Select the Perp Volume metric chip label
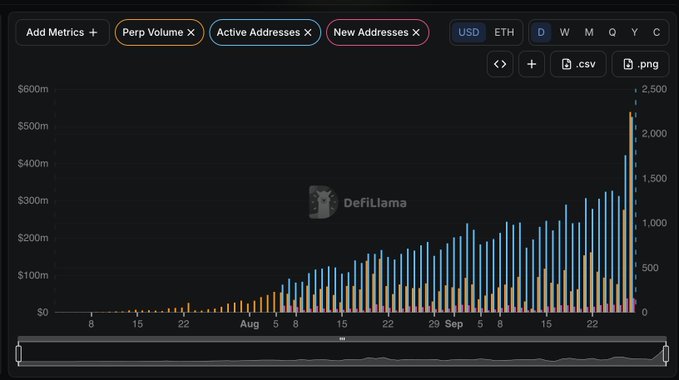679x380 pixels. [152, 32]
